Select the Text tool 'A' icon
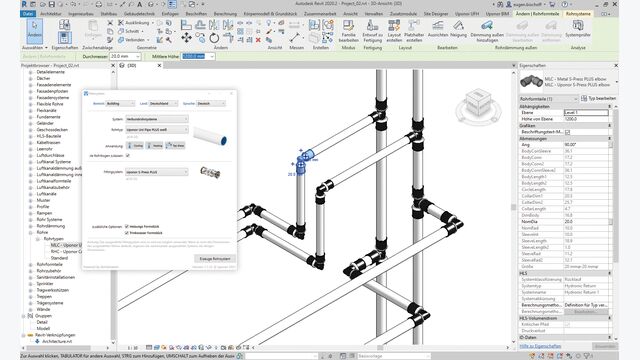This screenshot has width=640, height=360. click(x=140, y=4)
